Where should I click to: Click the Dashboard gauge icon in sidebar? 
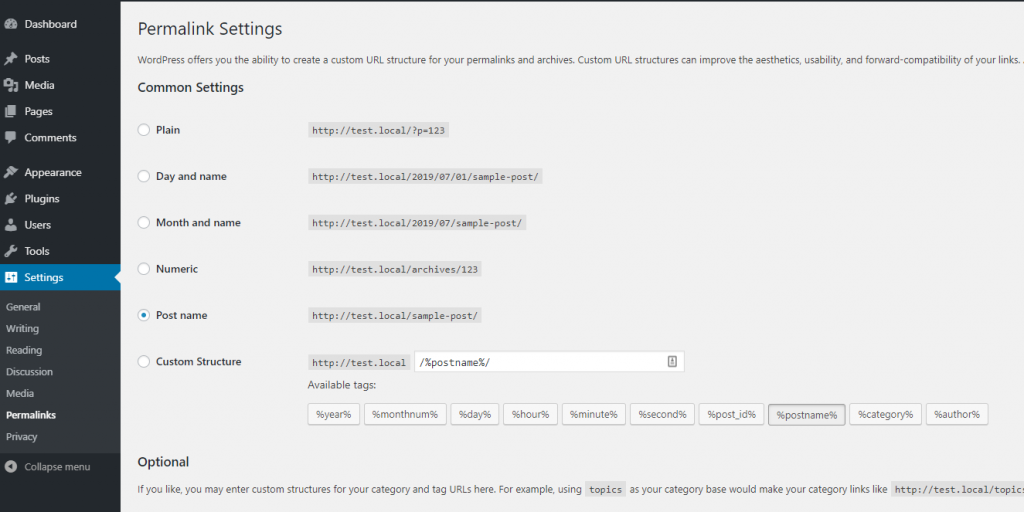pyautogui.click(x=10, y=24)
